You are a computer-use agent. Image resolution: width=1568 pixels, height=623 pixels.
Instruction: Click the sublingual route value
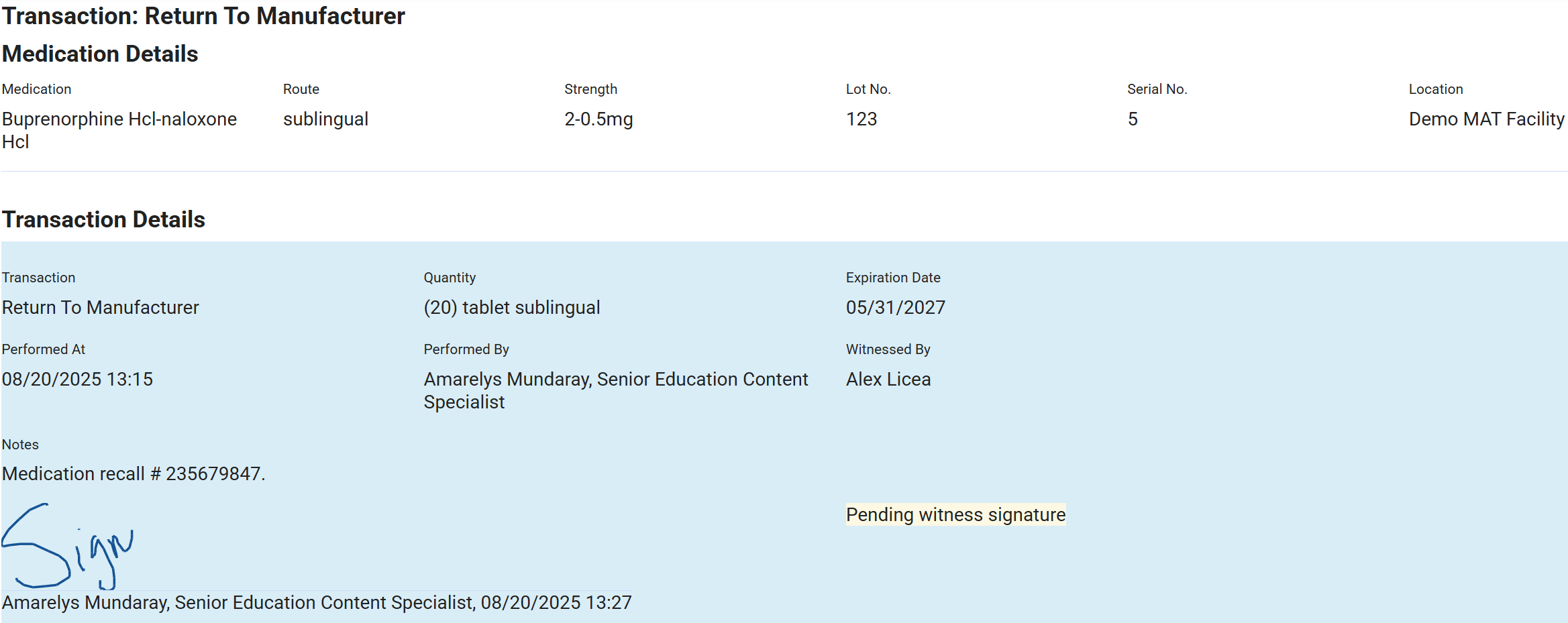click(x=325, y=119)
